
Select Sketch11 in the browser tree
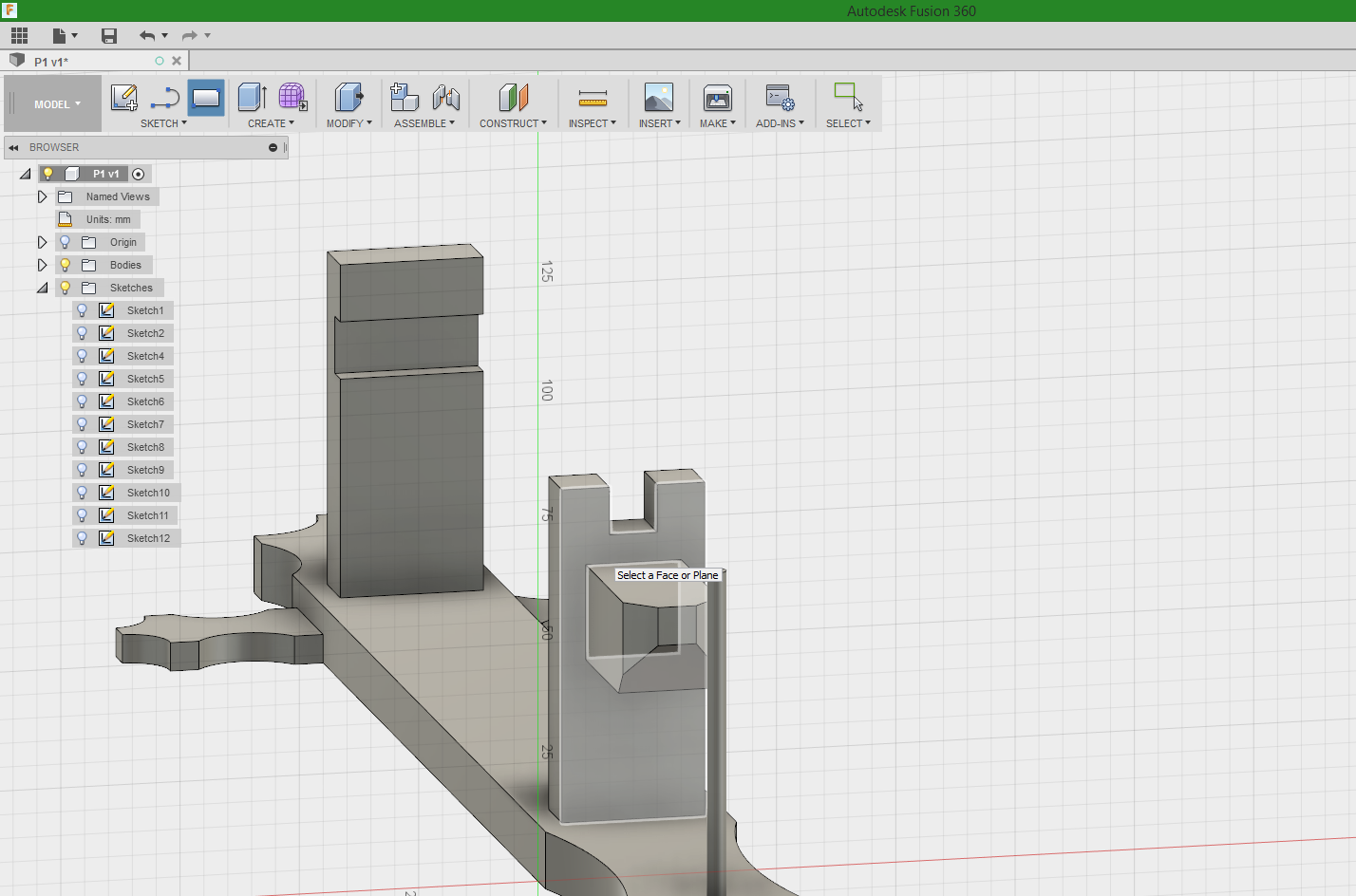pos(148,515)
